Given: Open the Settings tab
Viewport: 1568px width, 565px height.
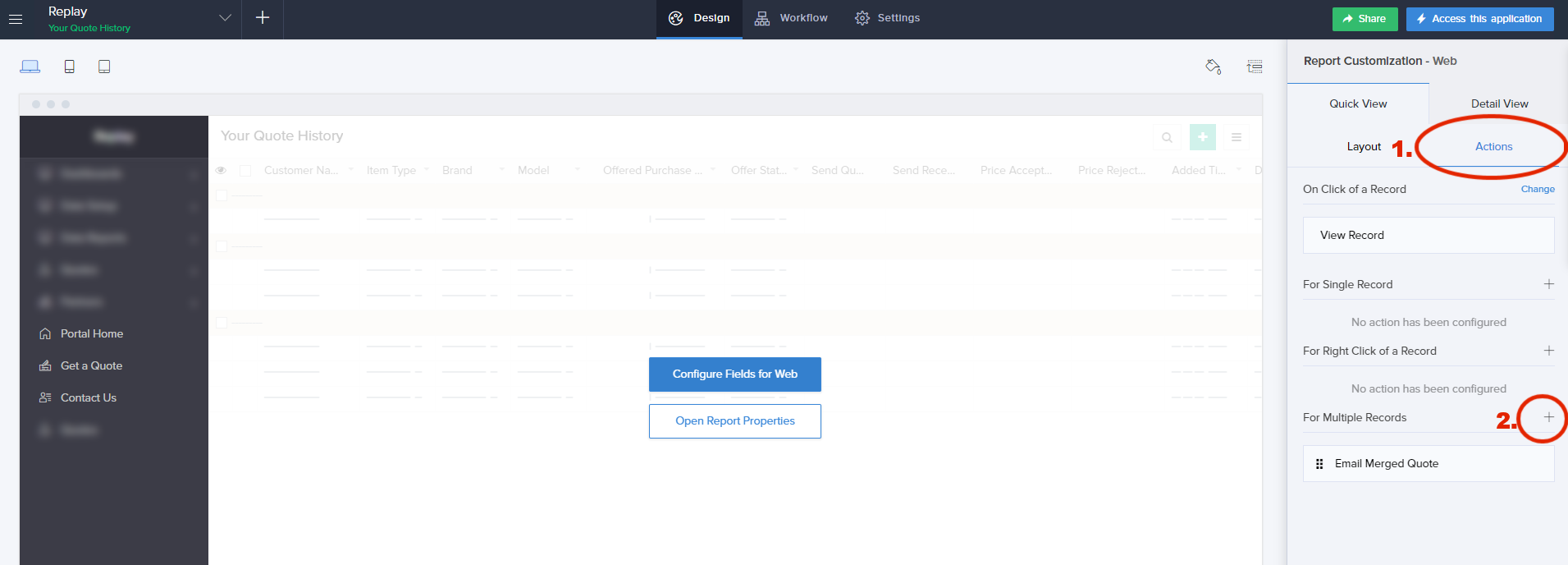Looking at the screenshot, I should 888,18.
